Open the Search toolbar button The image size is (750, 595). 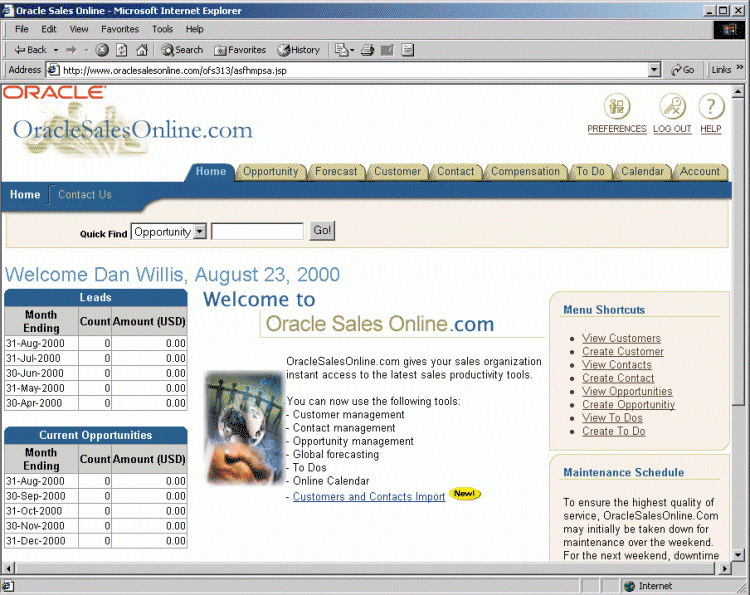click(x=182, y=50)
